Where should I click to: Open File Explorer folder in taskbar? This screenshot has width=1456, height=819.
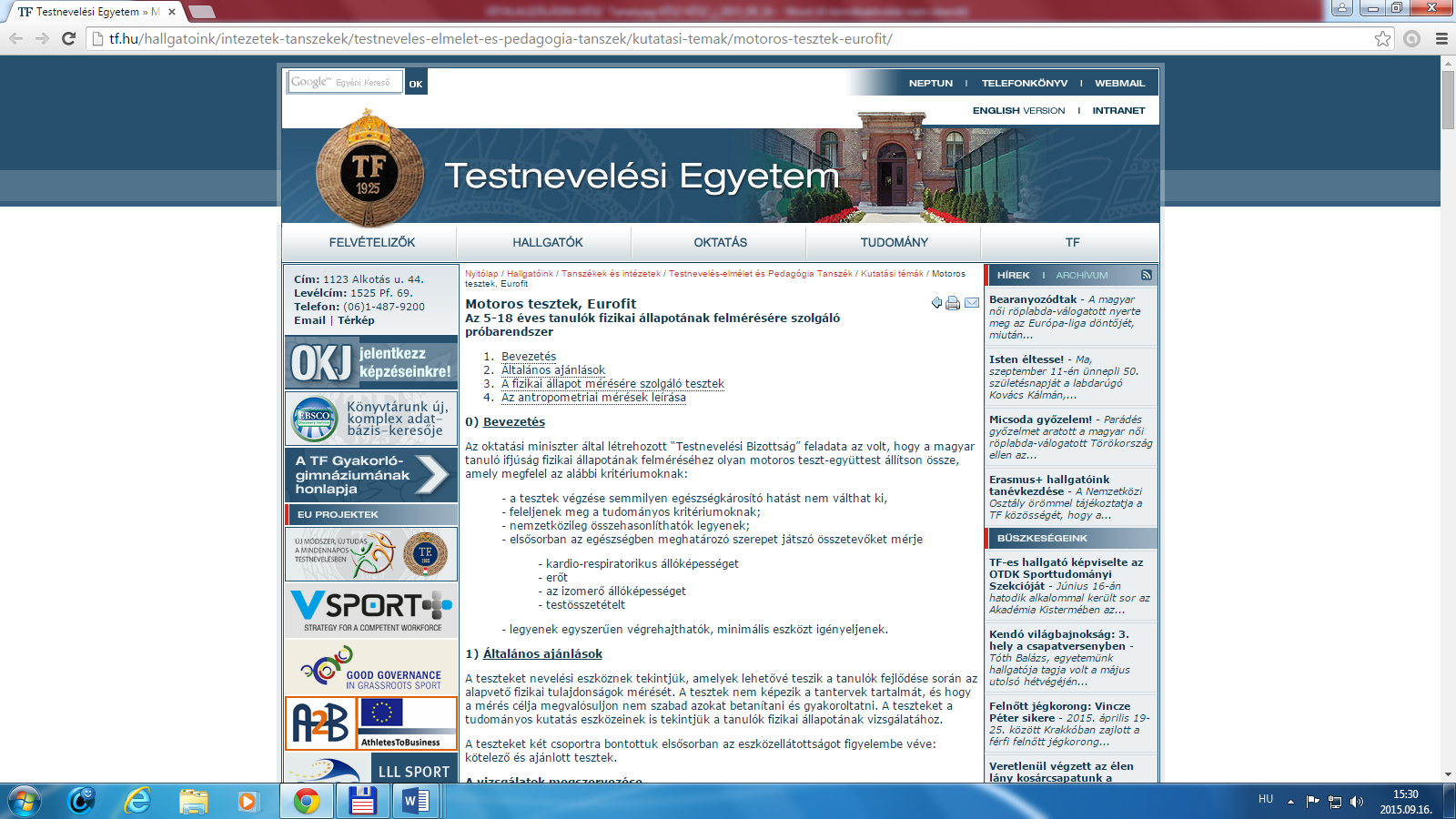193,801
